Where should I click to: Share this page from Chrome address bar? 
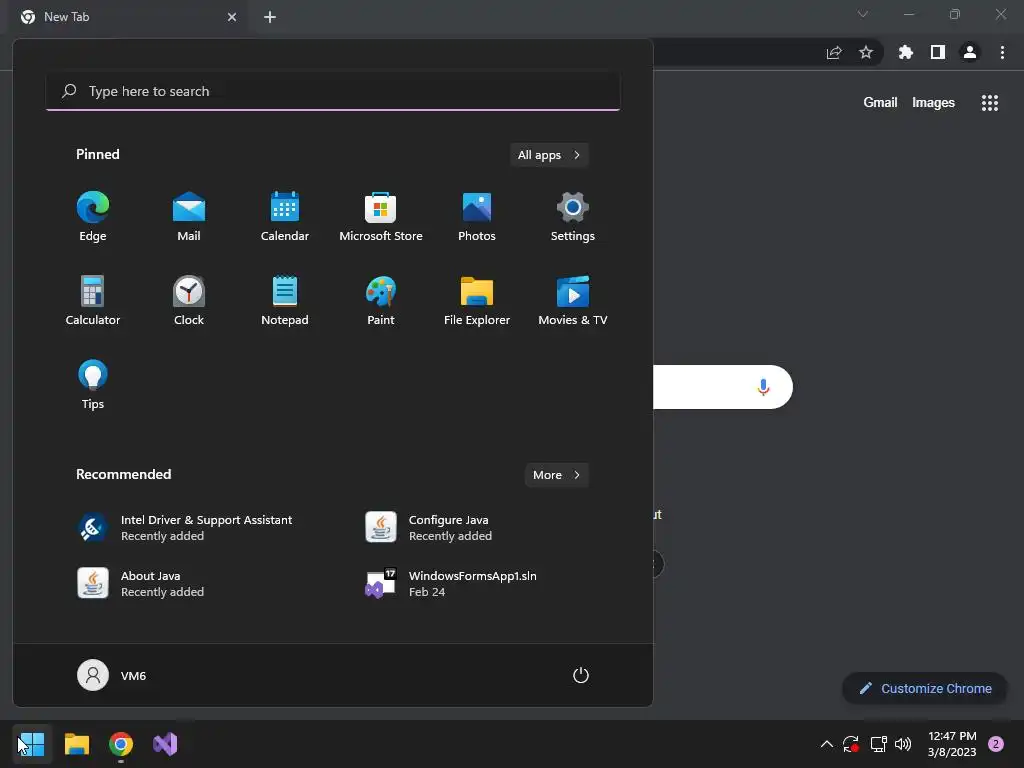coord(834,53)
